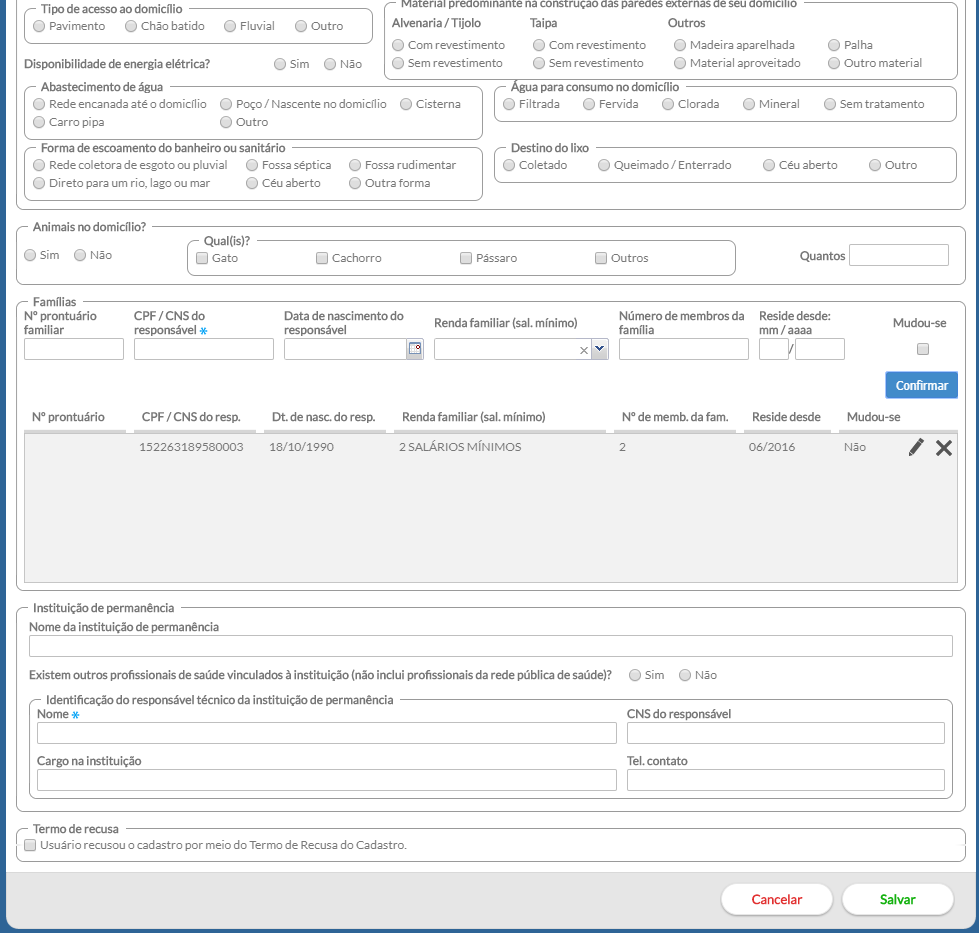
Task: Focus the Data de nascimento field
Action: [345, 349]
